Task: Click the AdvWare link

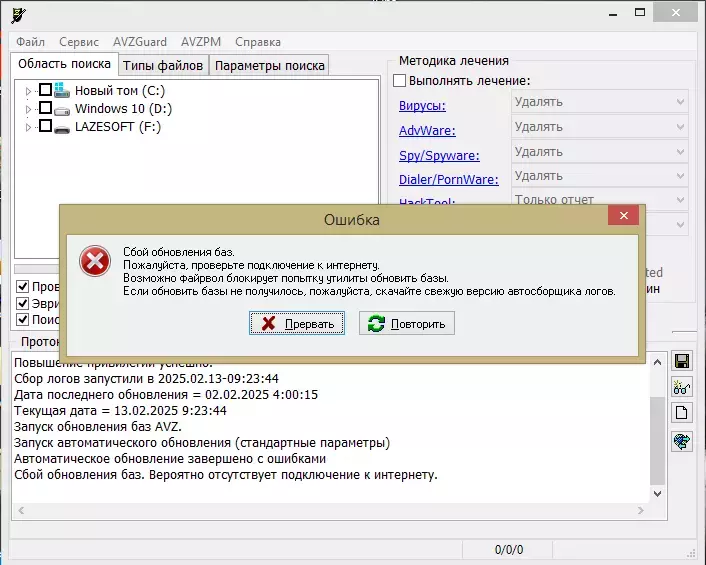Action: [x=427, y=131]
